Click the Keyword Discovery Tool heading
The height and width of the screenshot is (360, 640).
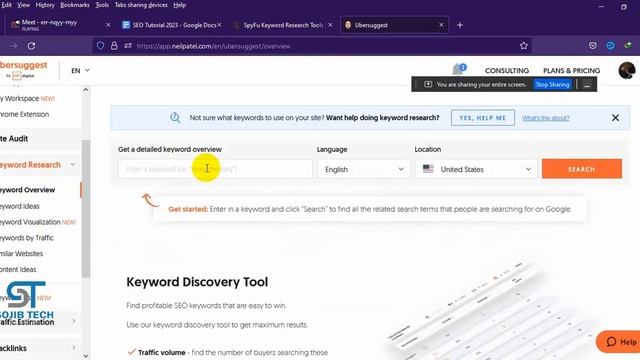coord(197,282)
